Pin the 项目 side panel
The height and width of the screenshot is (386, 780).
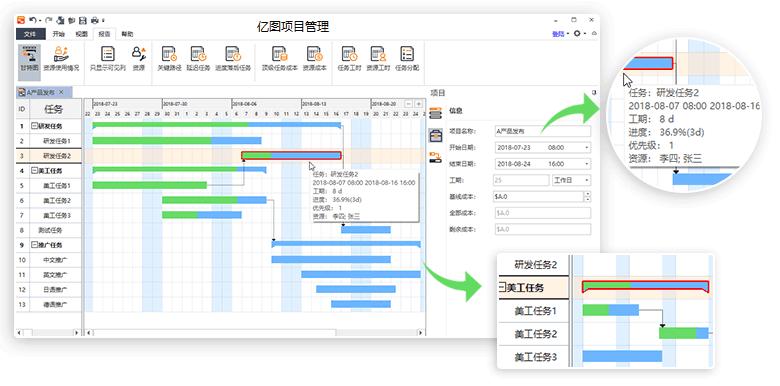click(x=593, y=93)
